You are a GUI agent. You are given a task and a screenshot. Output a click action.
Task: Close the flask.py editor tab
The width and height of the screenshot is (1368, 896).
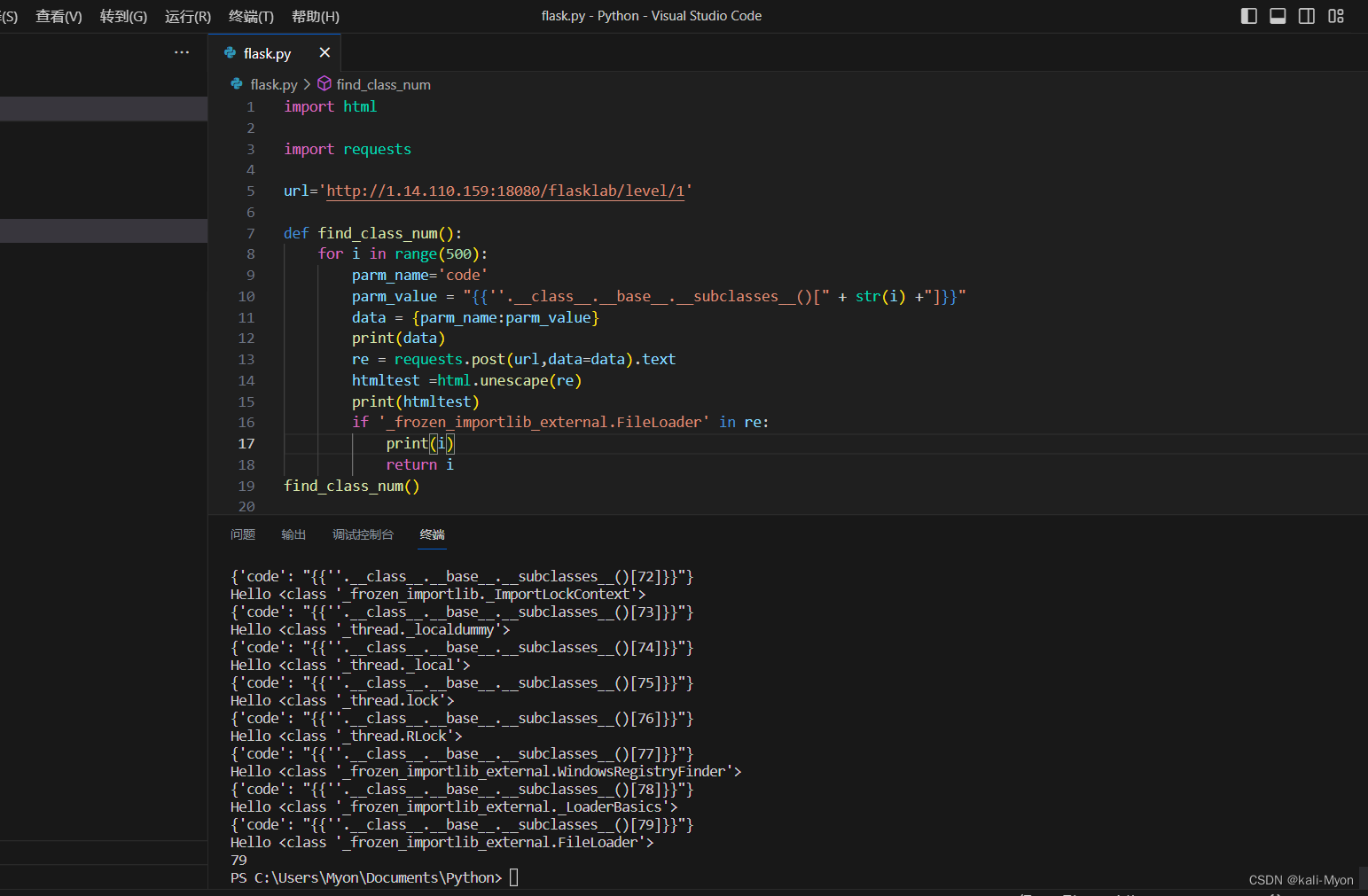click(324, 53)
